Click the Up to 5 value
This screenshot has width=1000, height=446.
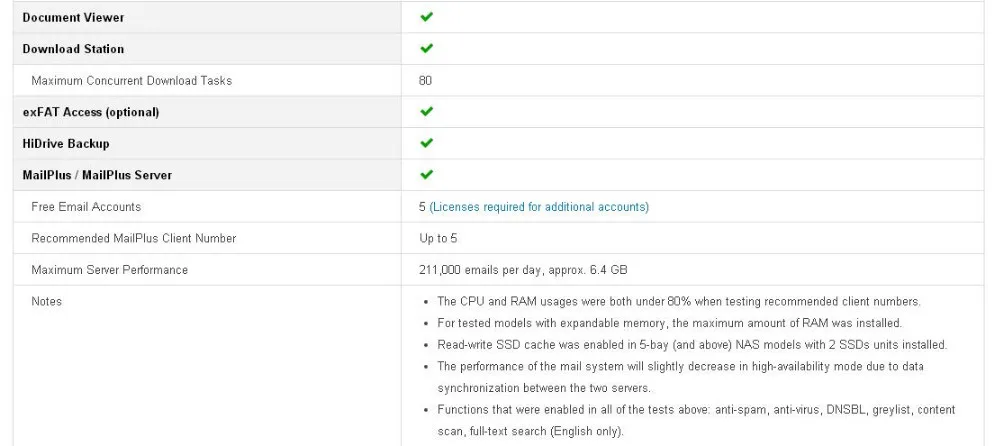coord(438,239)
